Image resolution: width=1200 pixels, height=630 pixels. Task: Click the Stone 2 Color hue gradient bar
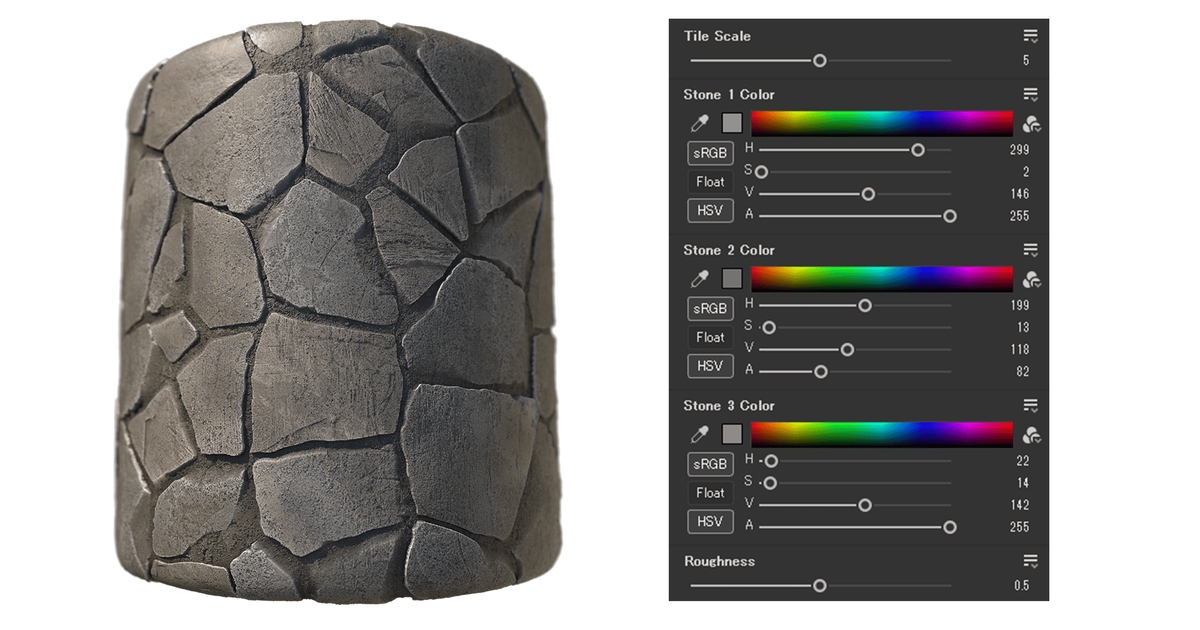pos(882,279)
